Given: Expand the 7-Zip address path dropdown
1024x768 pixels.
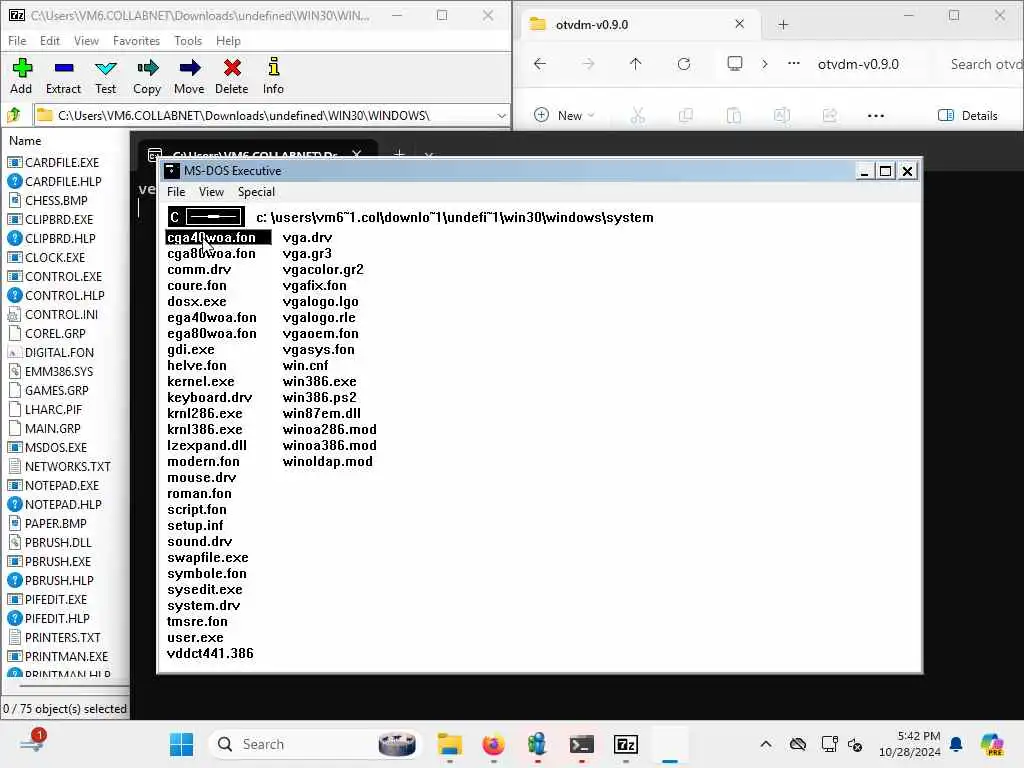Looking at the screenshot, I should (501, 116).
